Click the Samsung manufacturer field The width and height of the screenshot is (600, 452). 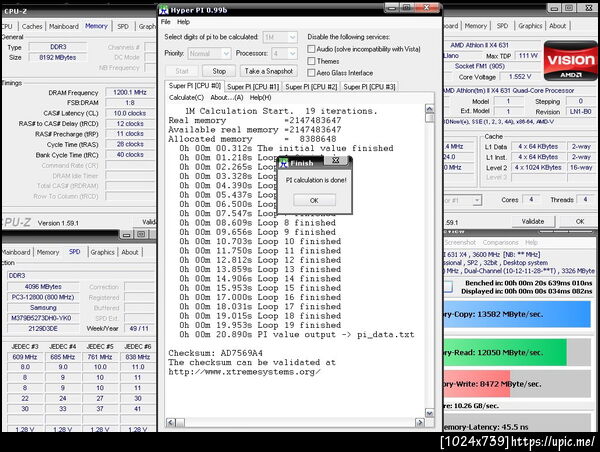coord(43,308)
